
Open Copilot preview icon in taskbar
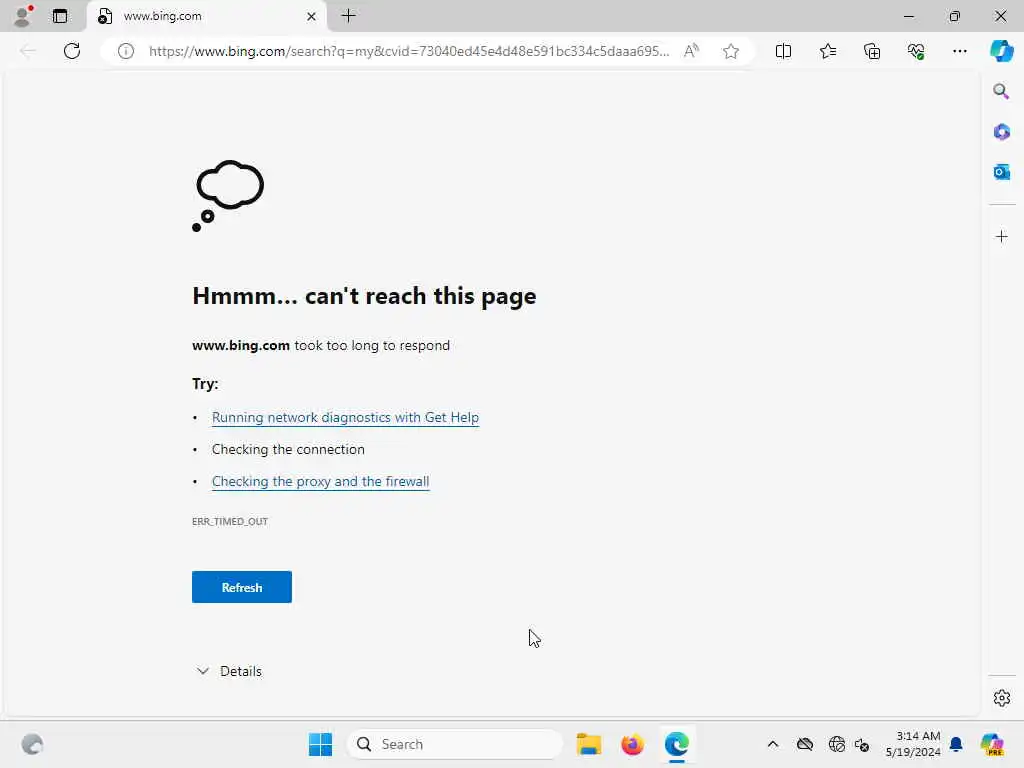point(992,744)
